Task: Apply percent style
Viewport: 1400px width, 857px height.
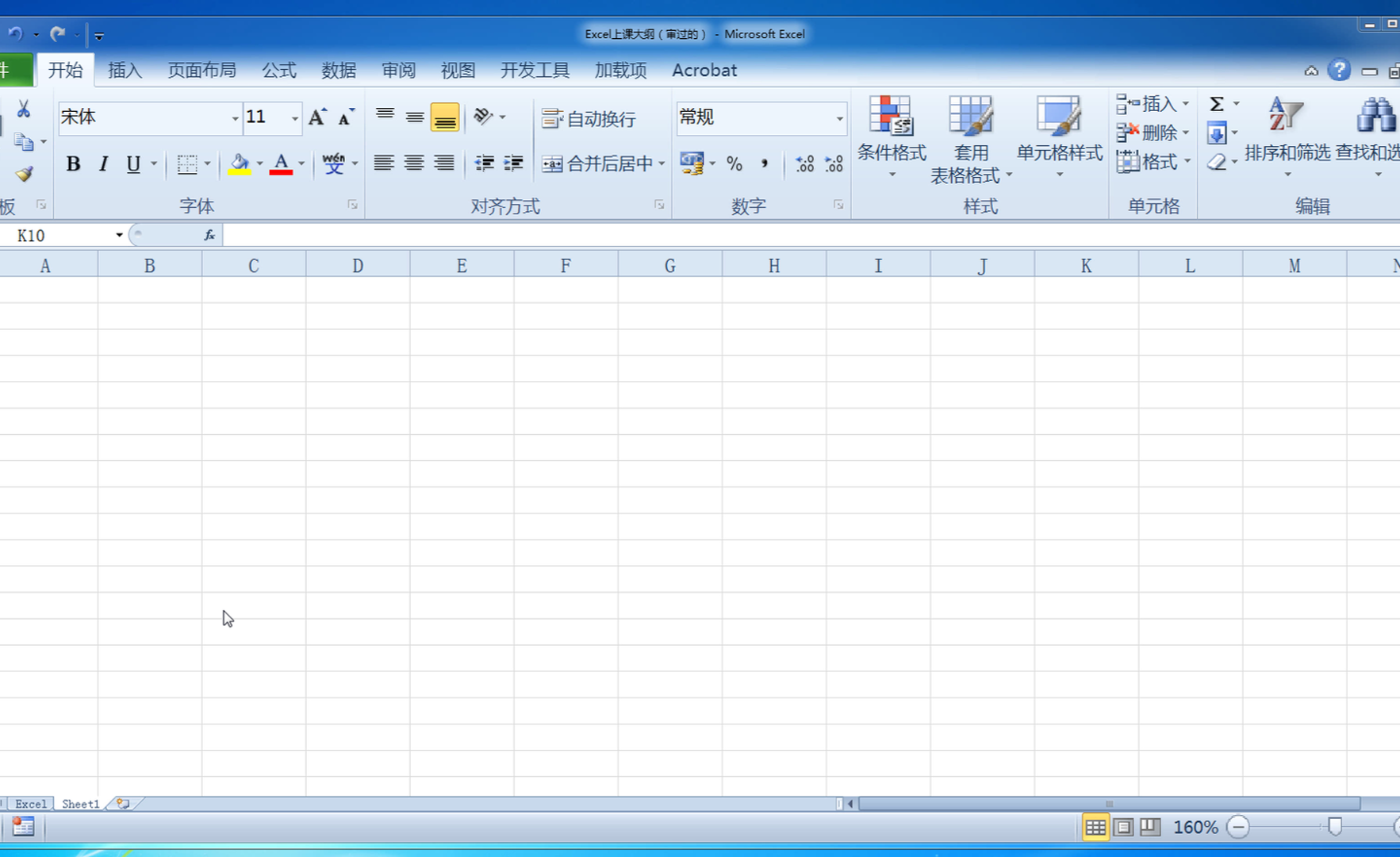Action: click(735, 163)
